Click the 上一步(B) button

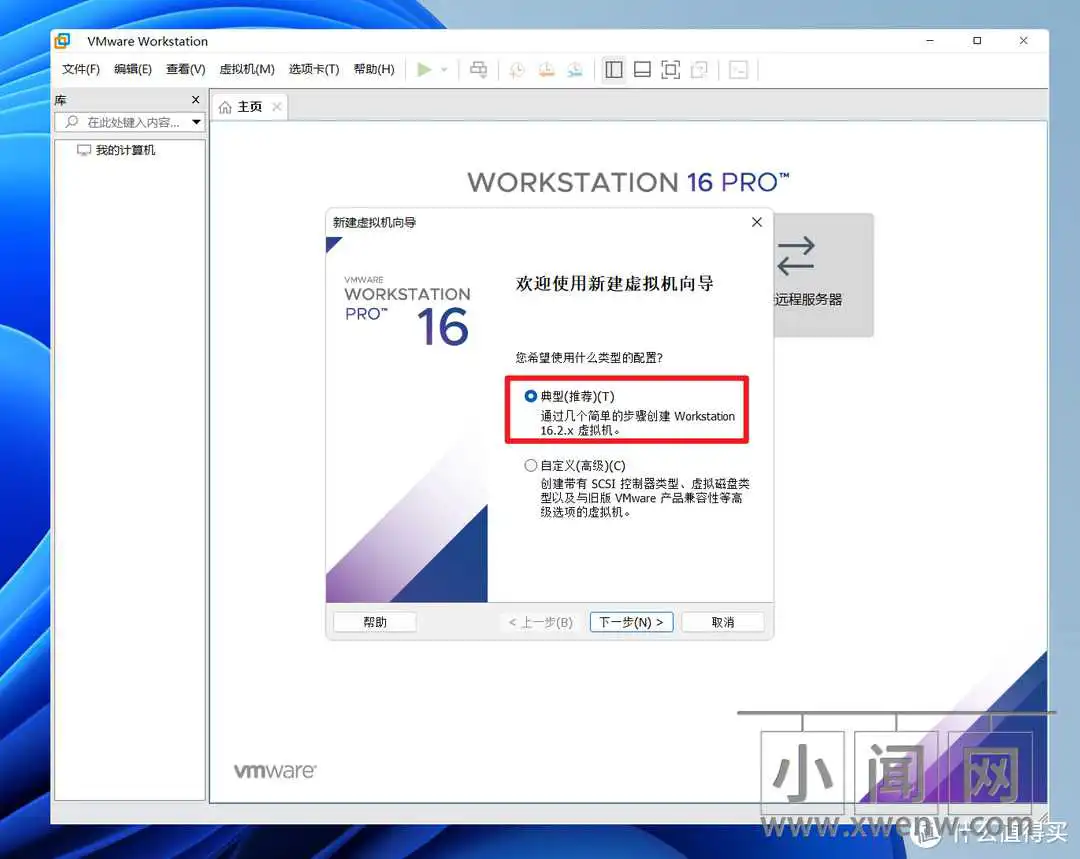(x=541, y=622)
